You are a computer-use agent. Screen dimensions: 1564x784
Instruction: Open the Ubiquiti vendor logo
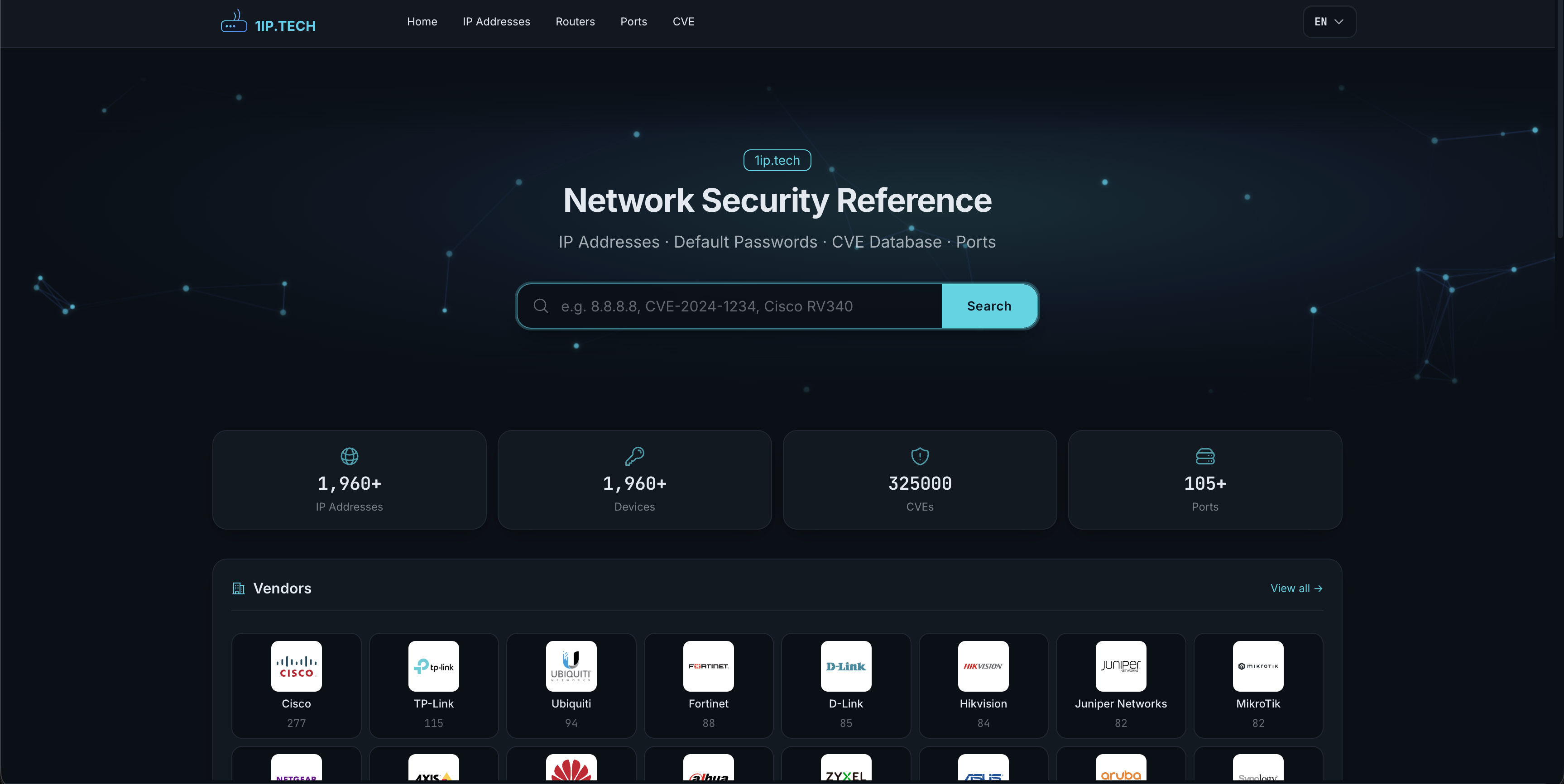571,666
